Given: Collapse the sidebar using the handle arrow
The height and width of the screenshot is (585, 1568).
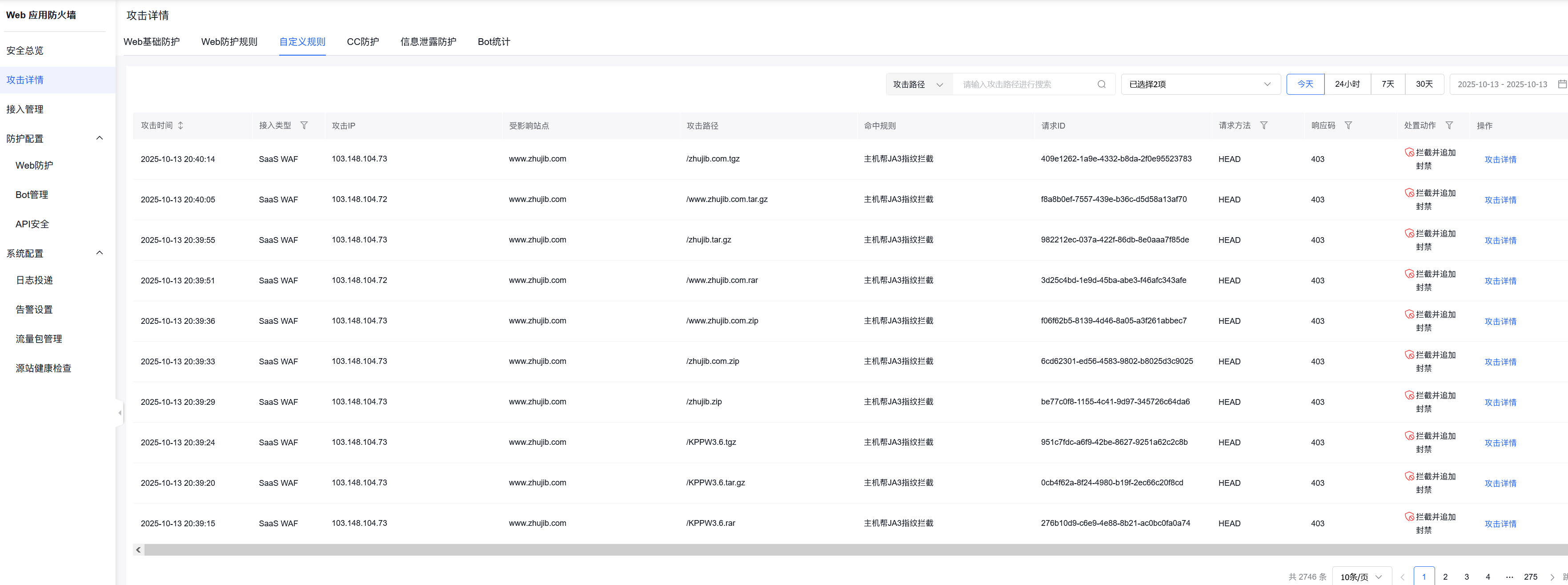Looking at the screenshot, I should [119, 412].
